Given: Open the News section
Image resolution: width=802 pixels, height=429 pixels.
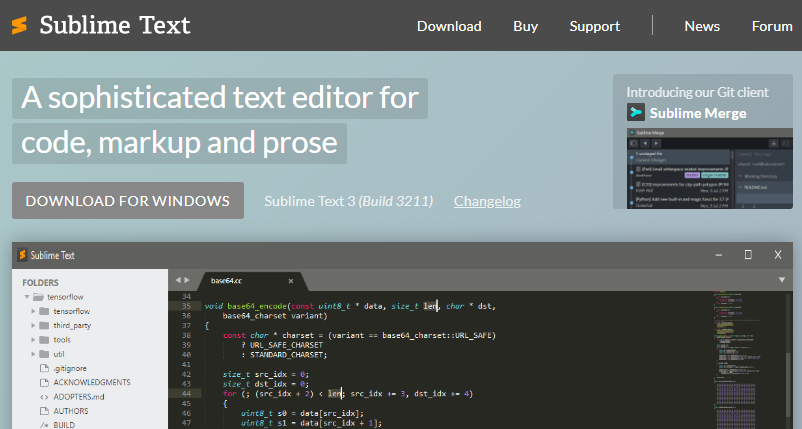Looking at the screenshot, I should (x=702, y=26).
